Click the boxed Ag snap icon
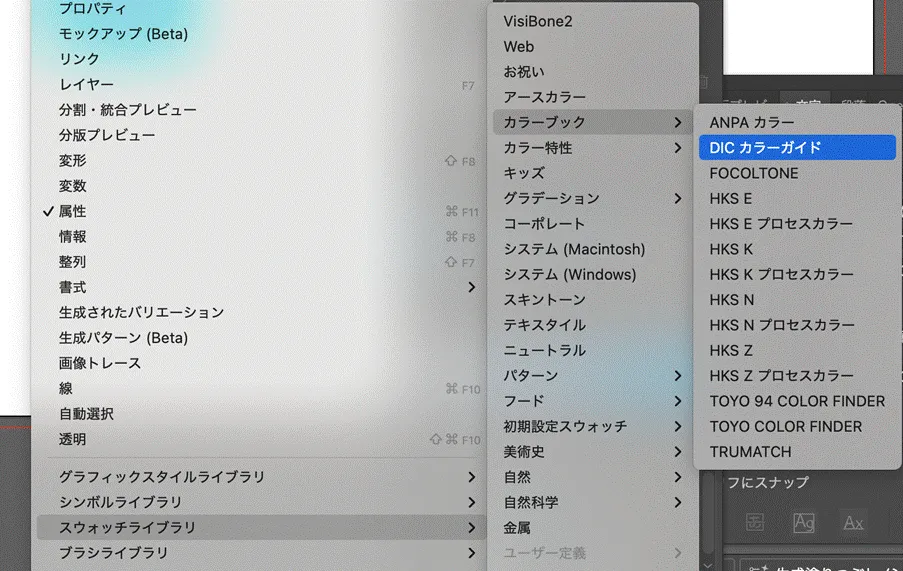This screenshot has width=903, height=571. (x=804, y=522)
